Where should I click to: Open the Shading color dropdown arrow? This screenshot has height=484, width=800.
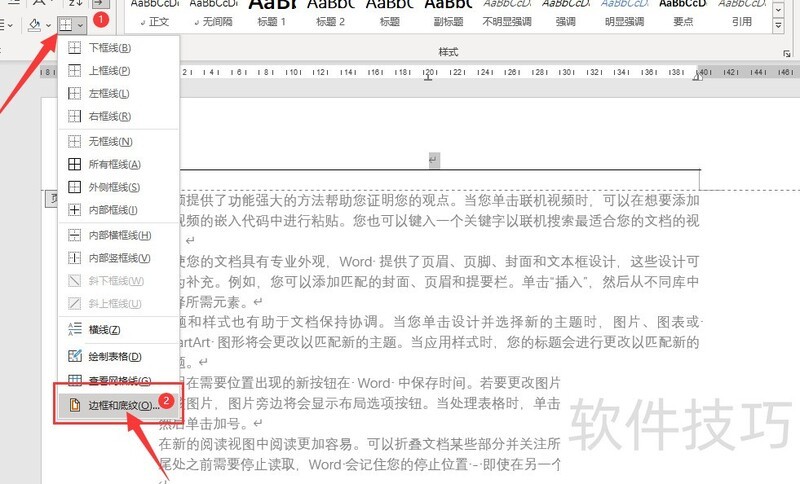[48, 24]
